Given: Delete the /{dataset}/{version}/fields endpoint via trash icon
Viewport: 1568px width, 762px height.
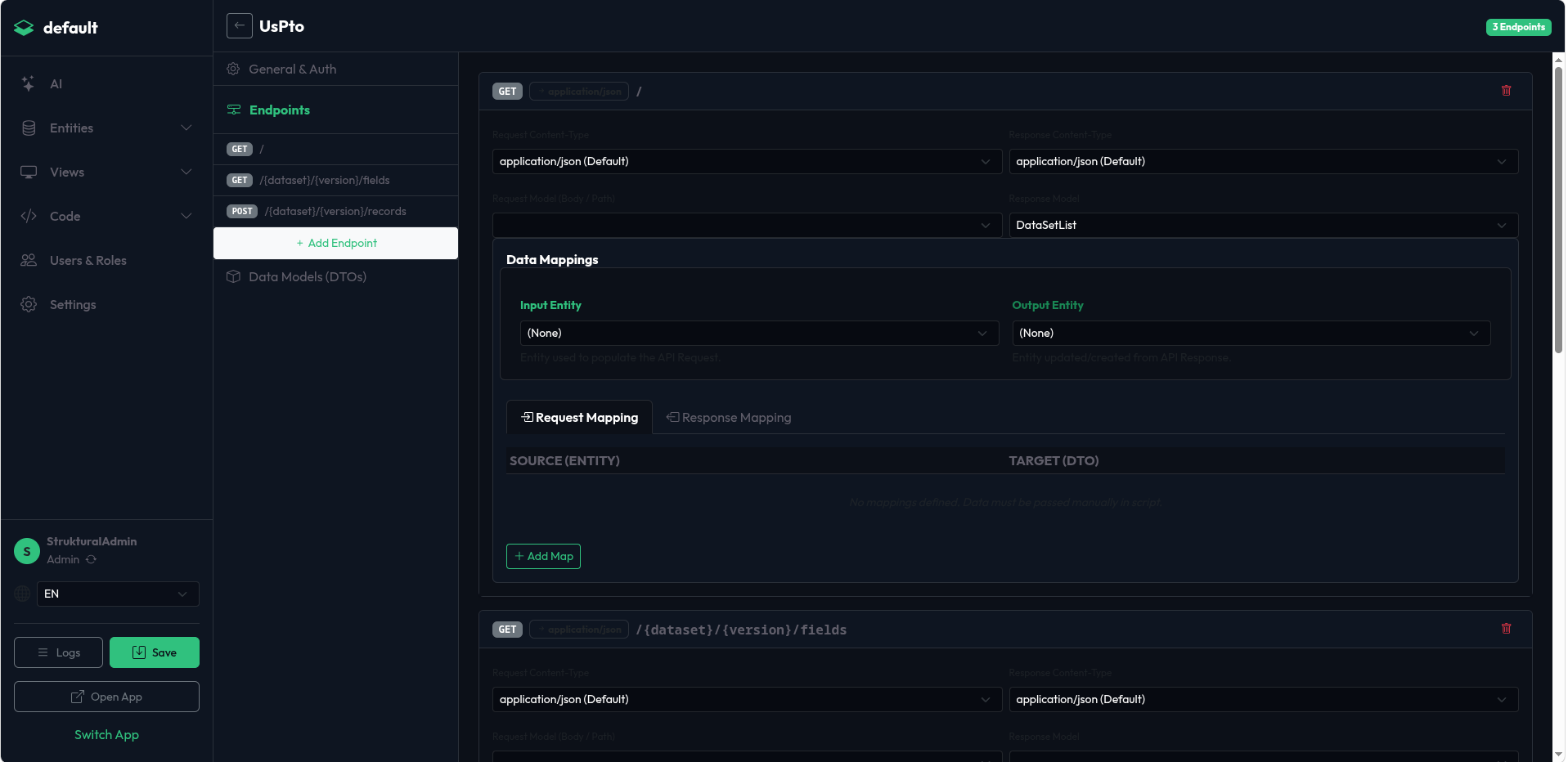Looking at the screenshot, I should tap(1506, 629).
